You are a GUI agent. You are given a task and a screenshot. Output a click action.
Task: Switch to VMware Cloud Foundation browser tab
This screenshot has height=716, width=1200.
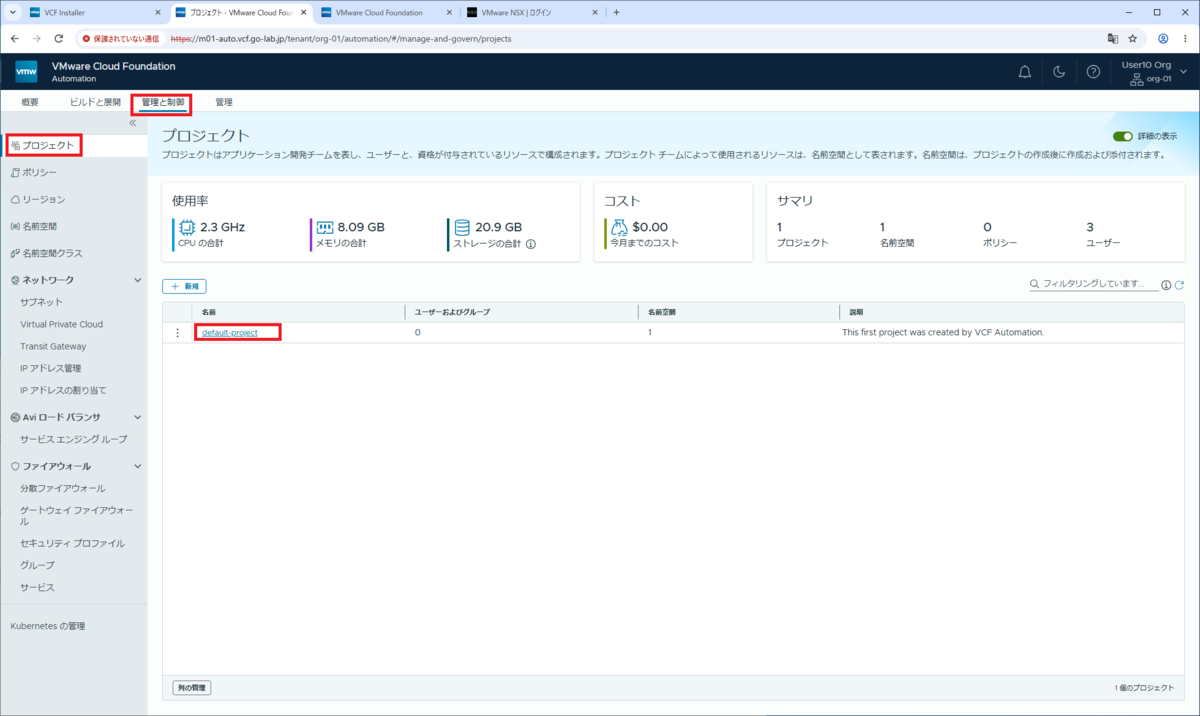(388, 13)
